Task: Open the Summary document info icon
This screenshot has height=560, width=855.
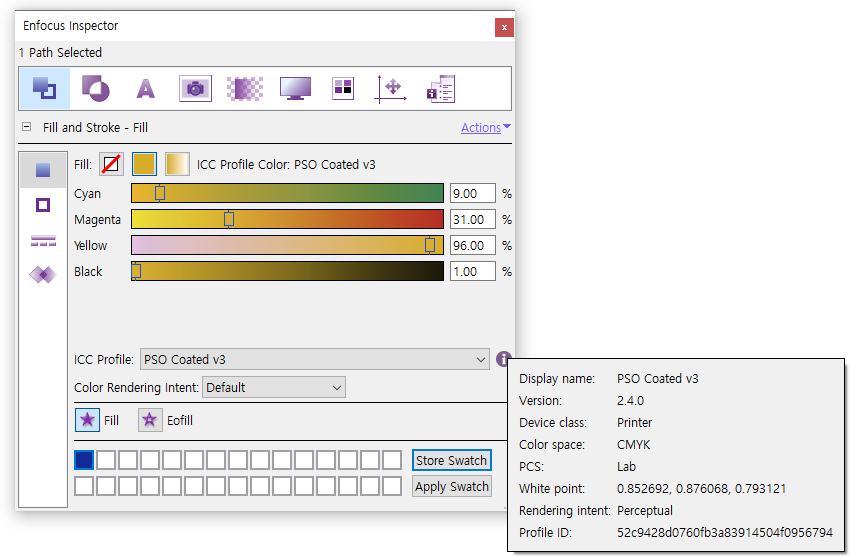Action: point(441,89)
